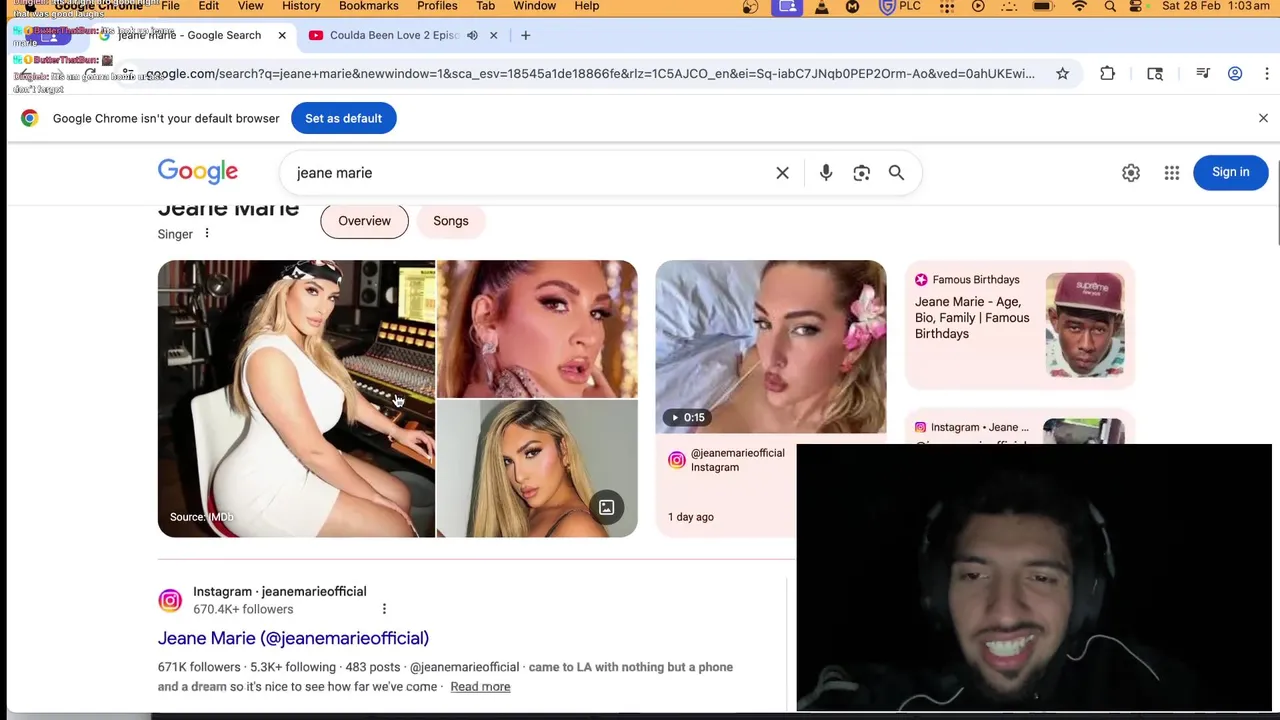Close the jeane marie Google Search tab

coord(282,35)
